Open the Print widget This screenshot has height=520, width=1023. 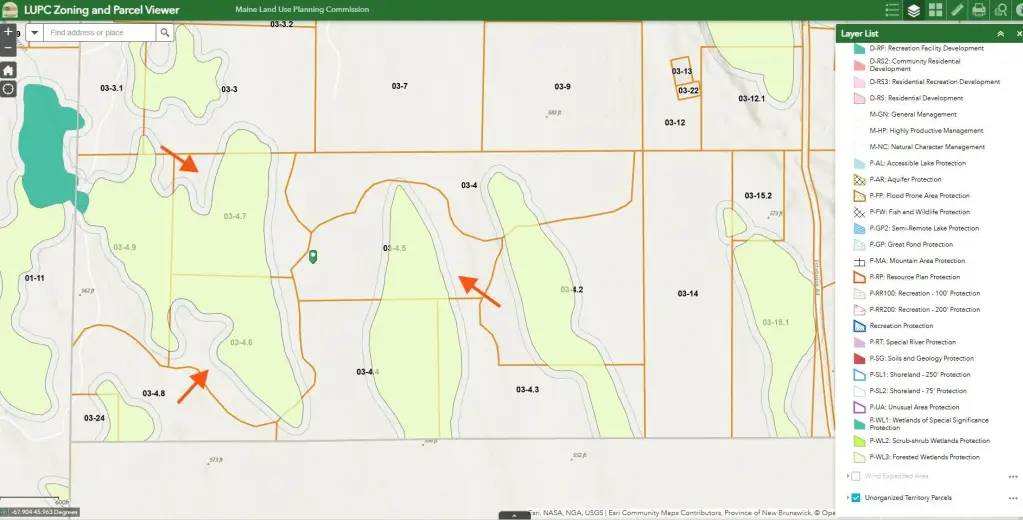[x=979, y=10]
